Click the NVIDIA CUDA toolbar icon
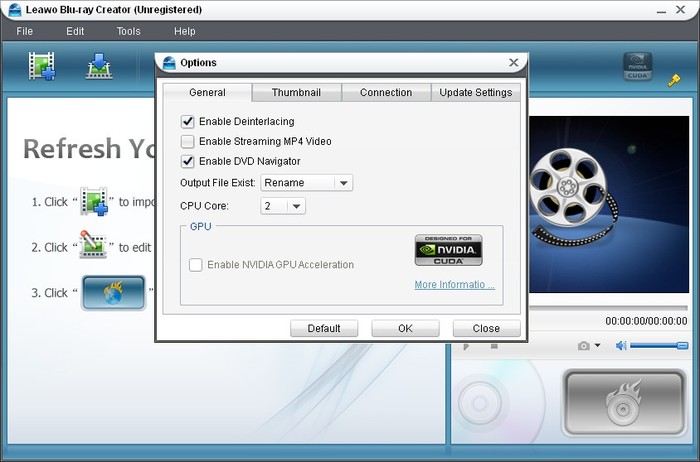700x462 pixels. [637, 67]
